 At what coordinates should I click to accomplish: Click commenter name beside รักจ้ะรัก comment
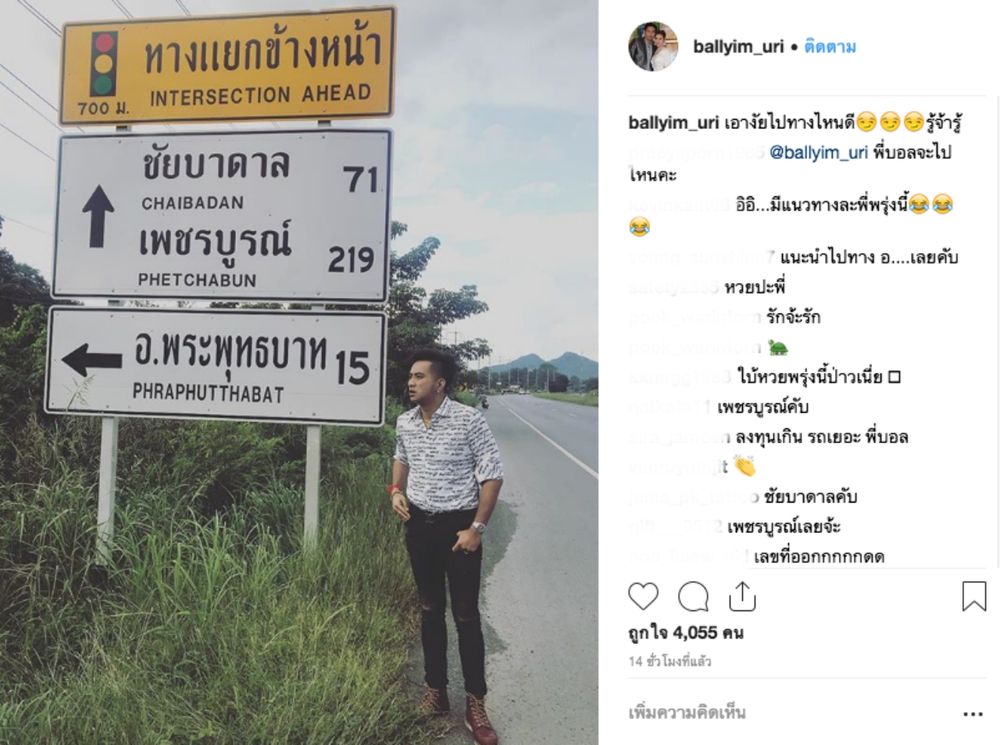[695, 317]
